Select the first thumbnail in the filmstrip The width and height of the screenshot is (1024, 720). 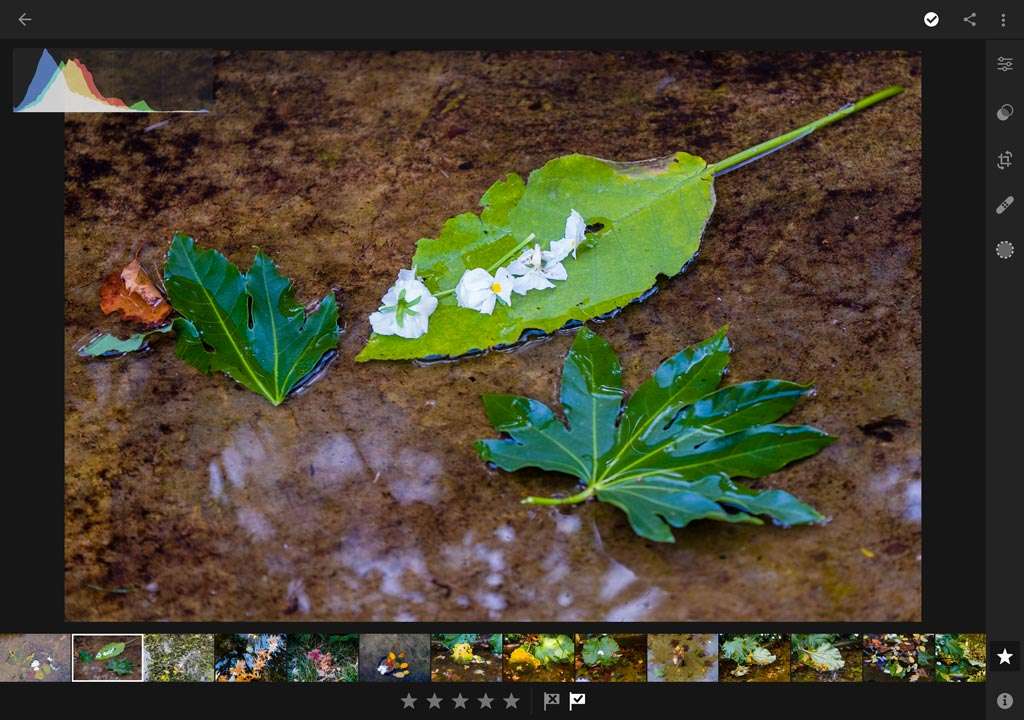pyautogui.click(x=35, y=658)
